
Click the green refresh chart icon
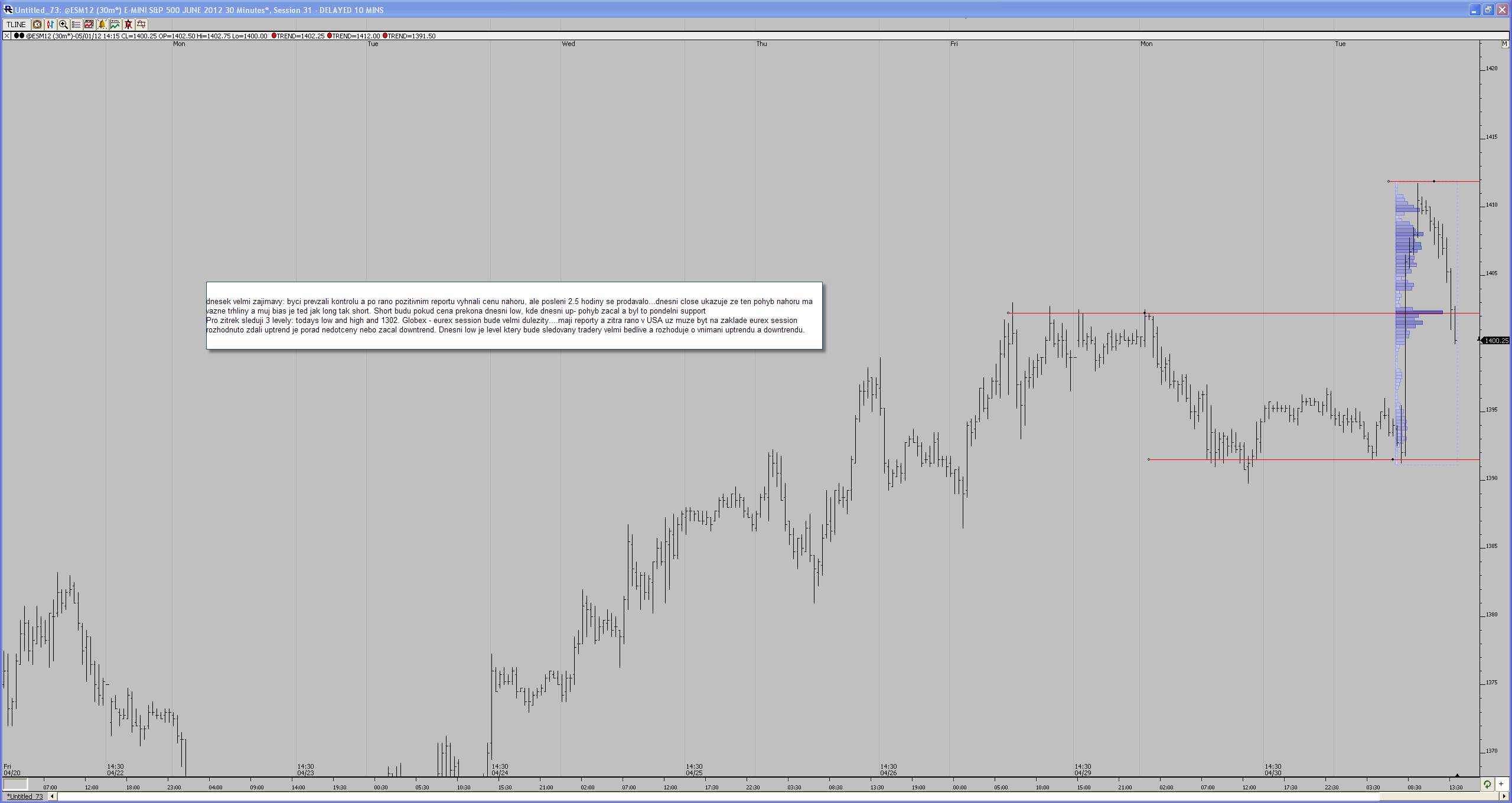click(x=1487, y=784)
